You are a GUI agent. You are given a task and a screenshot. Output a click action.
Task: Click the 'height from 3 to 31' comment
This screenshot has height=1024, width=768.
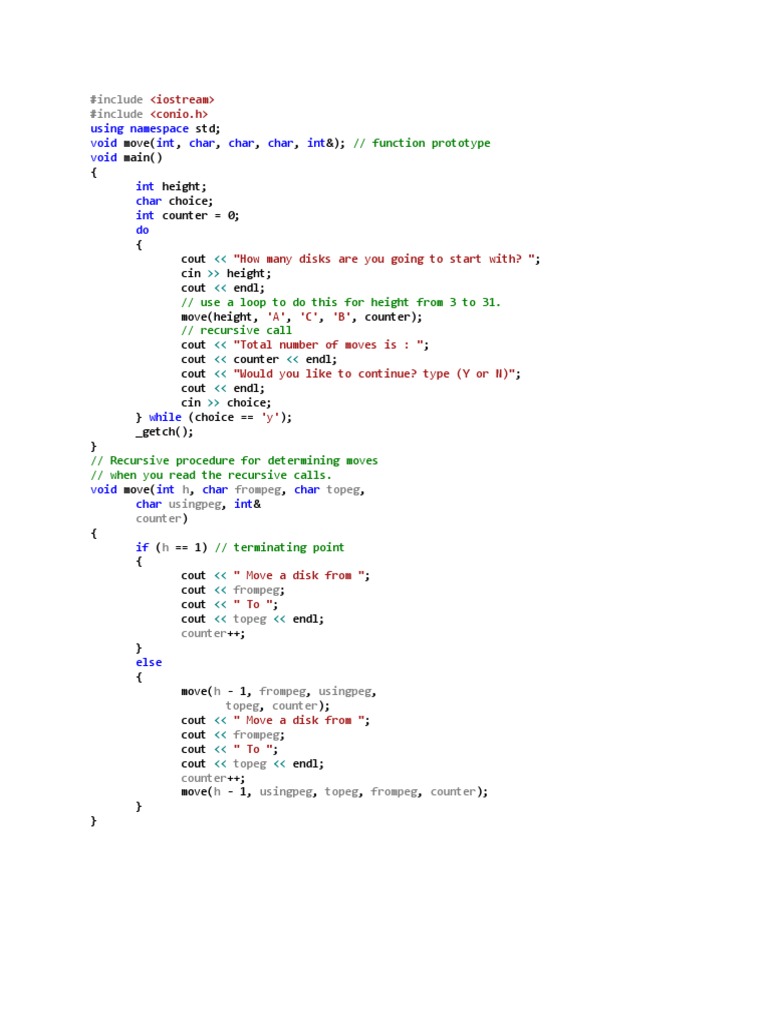click(x=341, y=302)
